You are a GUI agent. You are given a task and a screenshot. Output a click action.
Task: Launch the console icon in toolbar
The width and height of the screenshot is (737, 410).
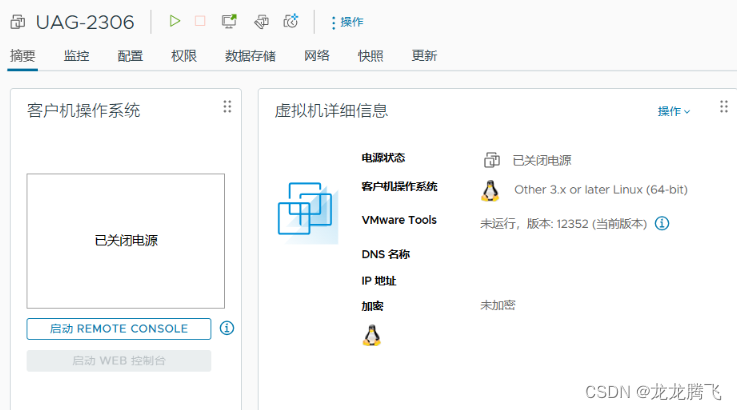coord(229,21)
